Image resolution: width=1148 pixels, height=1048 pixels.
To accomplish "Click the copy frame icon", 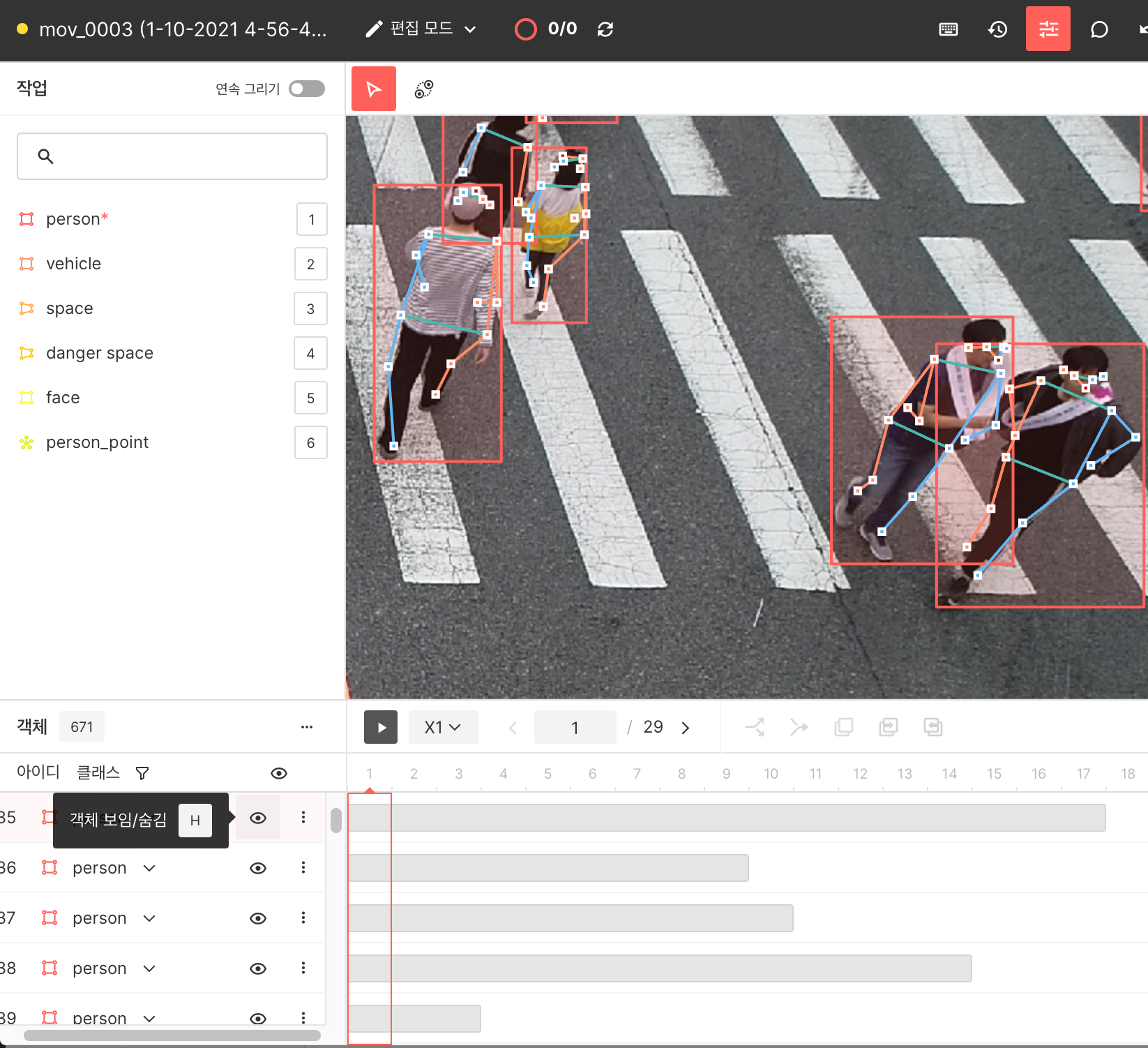I will tap(844, 727).
